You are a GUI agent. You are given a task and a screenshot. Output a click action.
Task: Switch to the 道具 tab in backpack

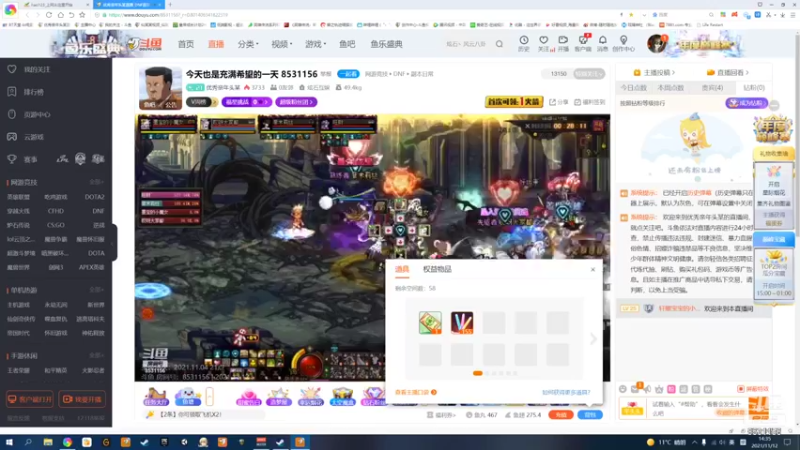[402, 269]
